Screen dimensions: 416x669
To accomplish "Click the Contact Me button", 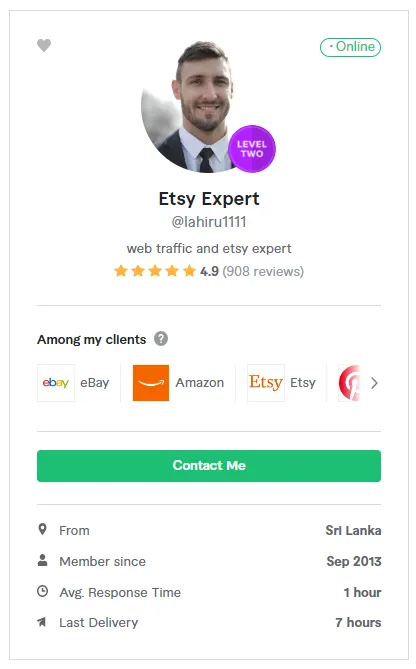I will pos(209,466).
